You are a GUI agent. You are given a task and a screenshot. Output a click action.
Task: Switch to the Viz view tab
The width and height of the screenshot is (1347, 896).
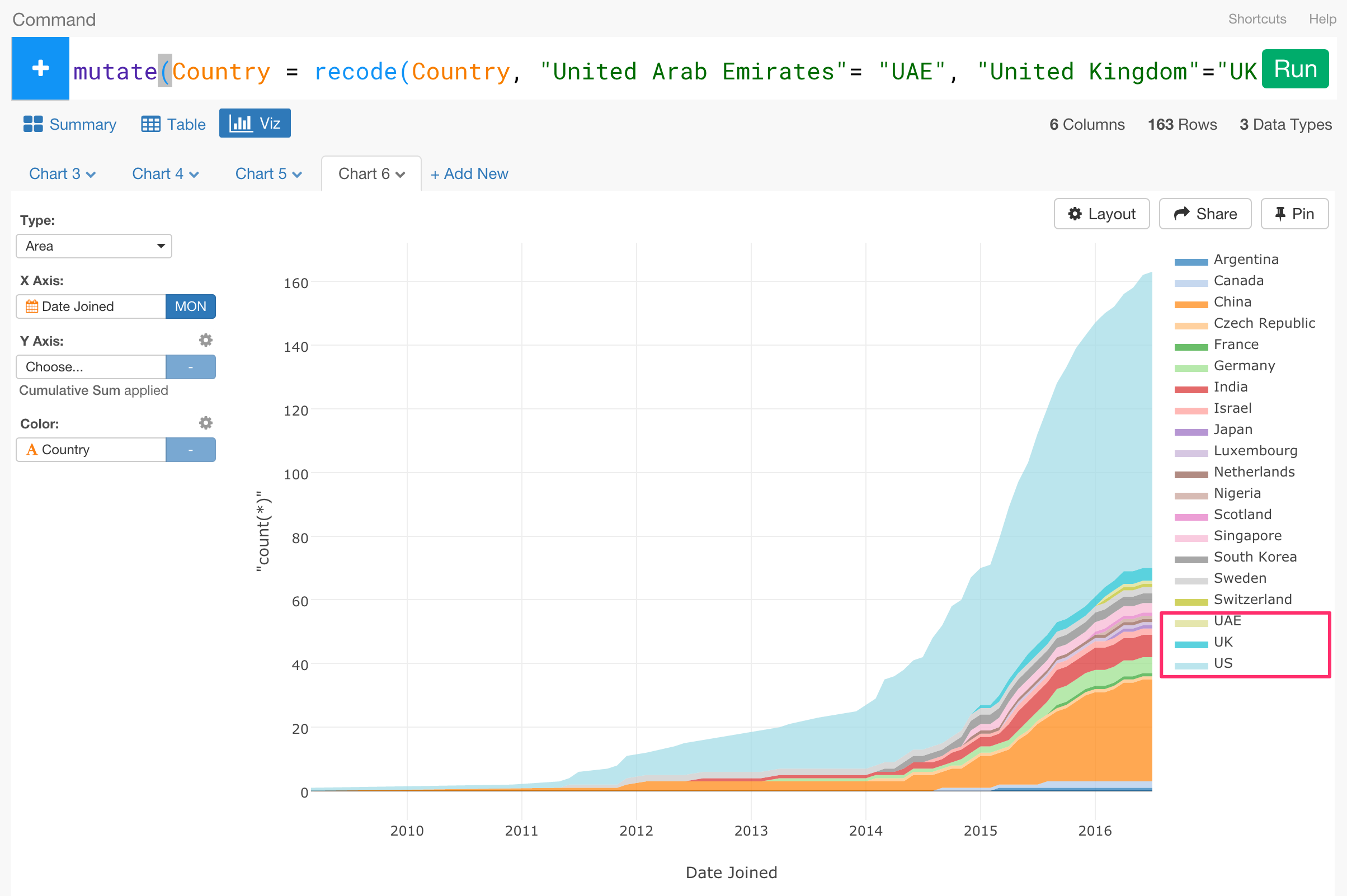[255, 124]
